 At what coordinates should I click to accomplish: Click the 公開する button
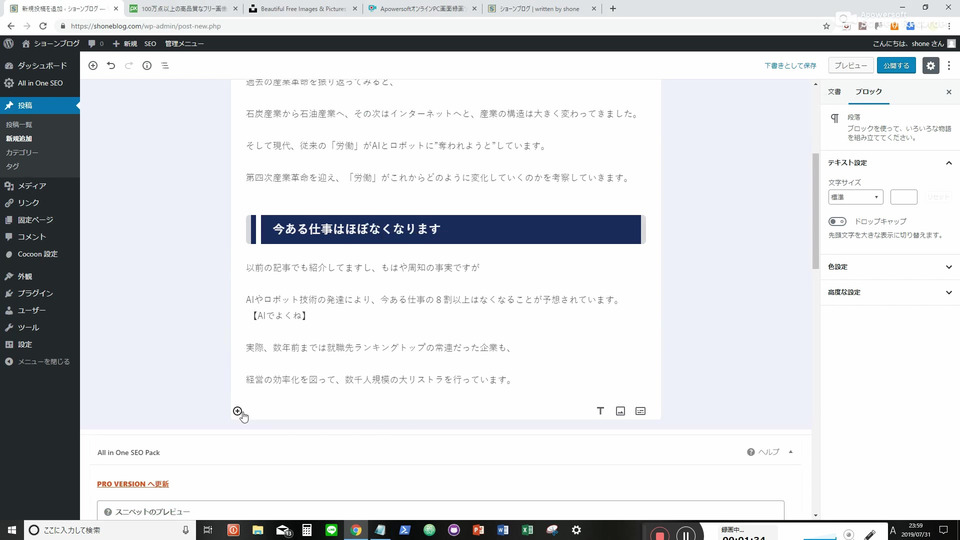[x=896, y=66]
